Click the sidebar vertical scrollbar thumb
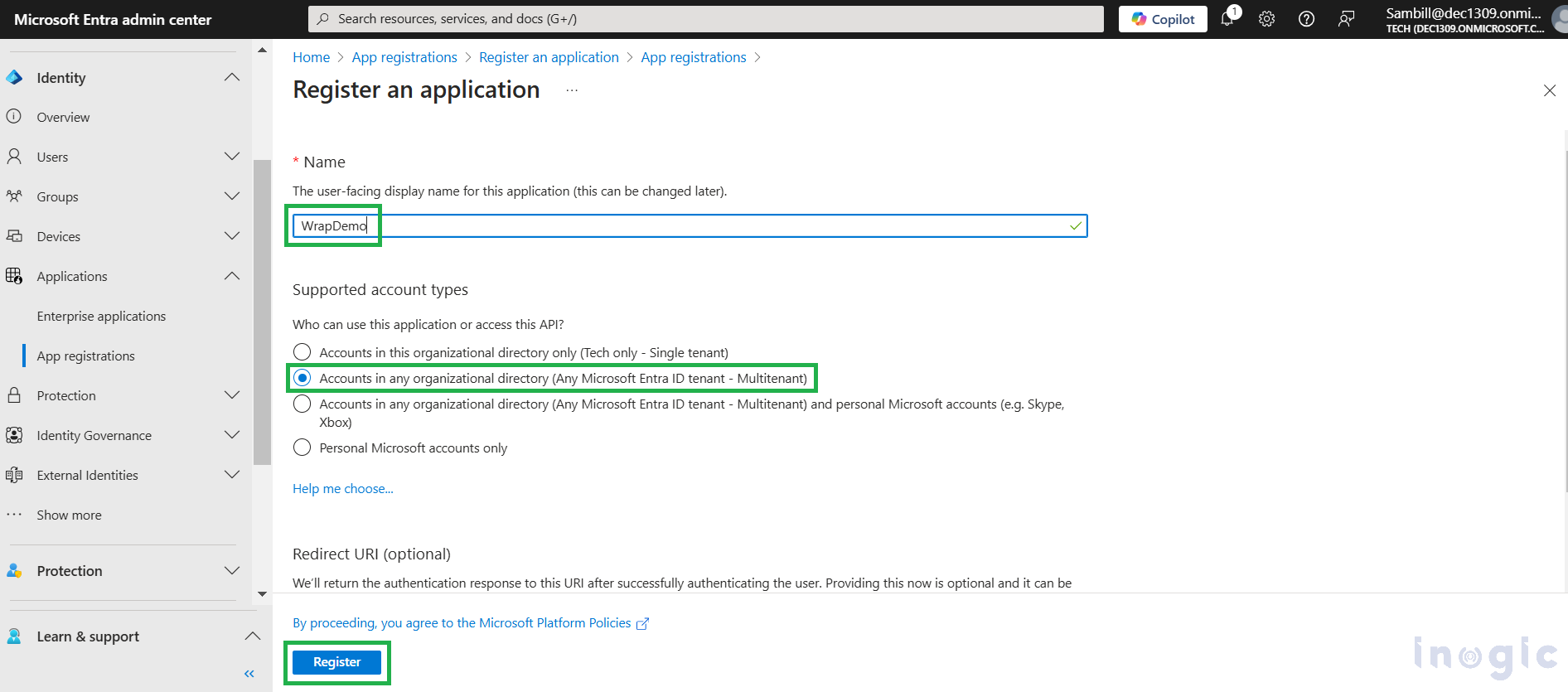 [262, 312]
